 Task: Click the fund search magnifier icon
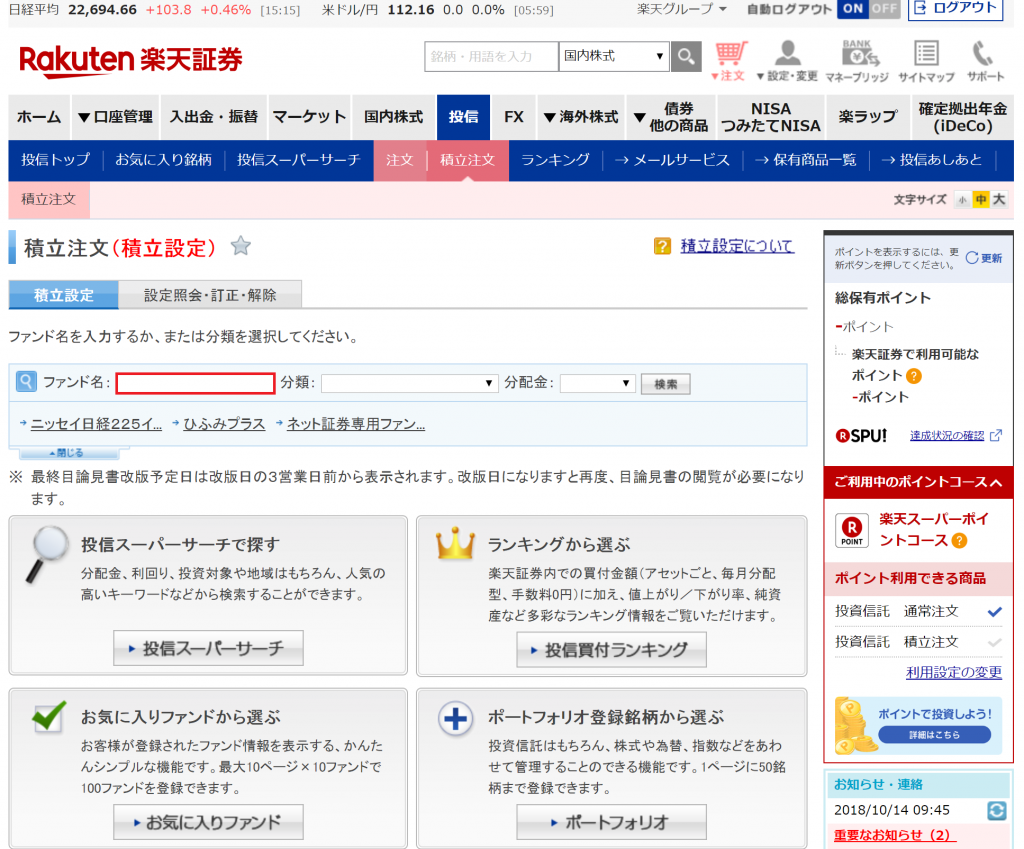(26, 381)
